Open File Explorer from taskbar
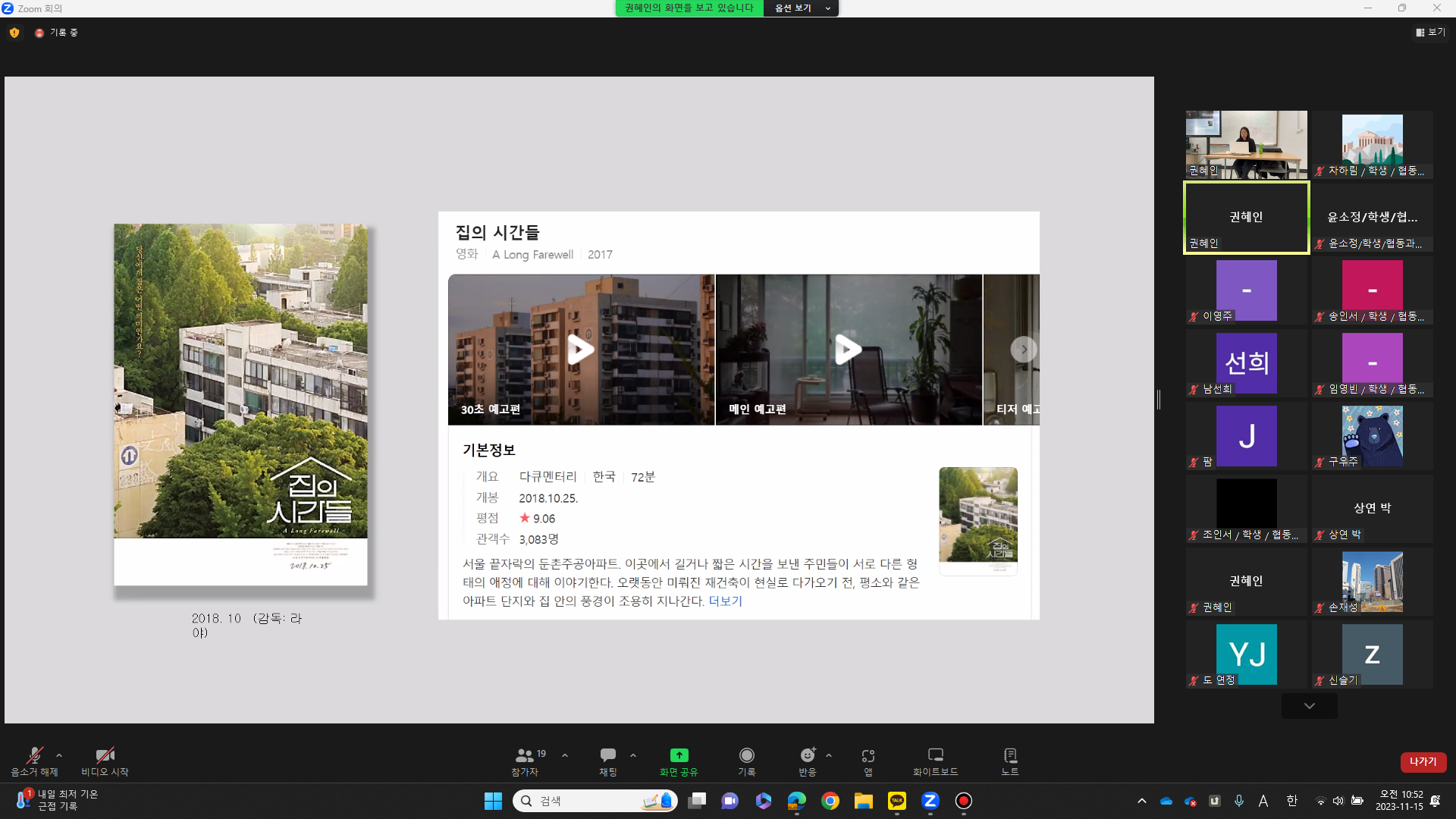Image resolution: width=1456 pixels, height=819 pixels. (x=864, y=801)
